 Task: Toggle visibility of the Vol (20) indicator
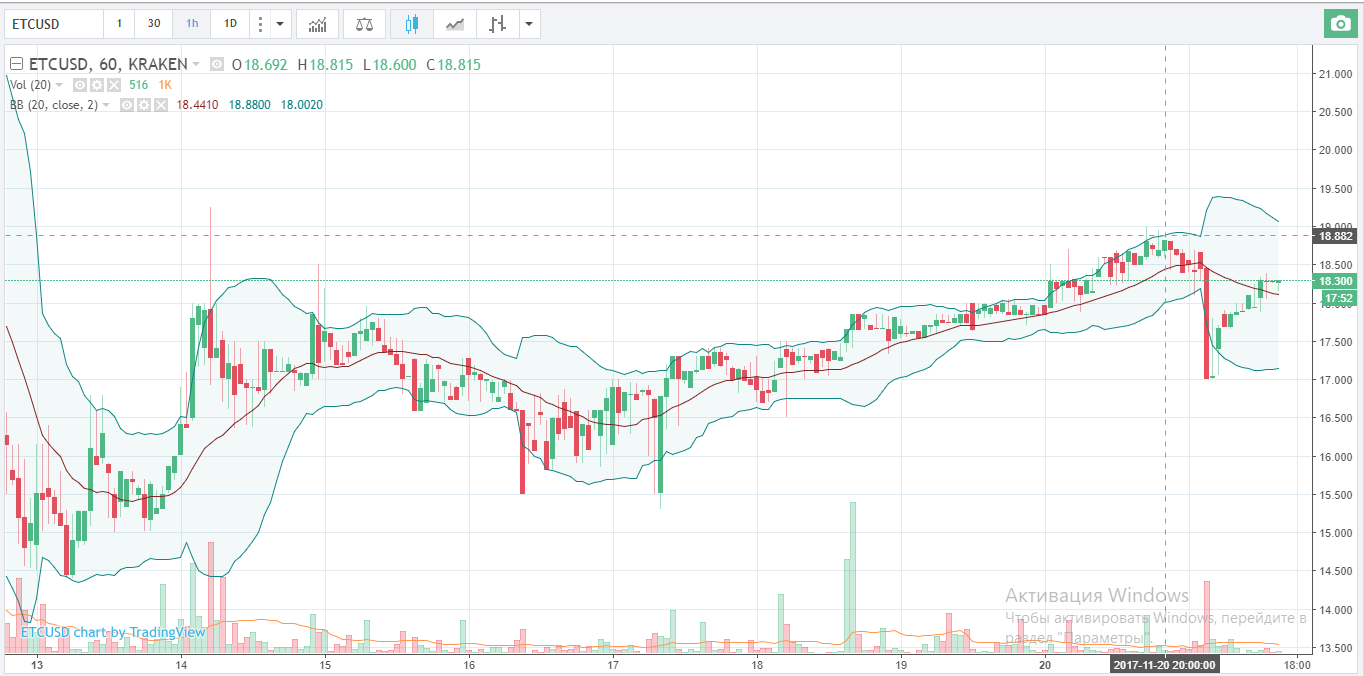[x=82, y=85]
